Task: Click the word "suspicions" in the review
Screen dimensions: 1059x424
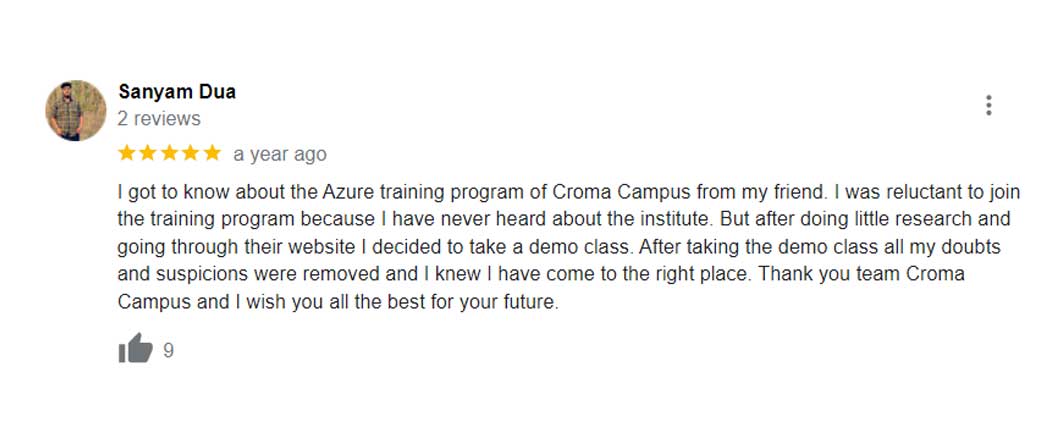Action: point(197,274)
